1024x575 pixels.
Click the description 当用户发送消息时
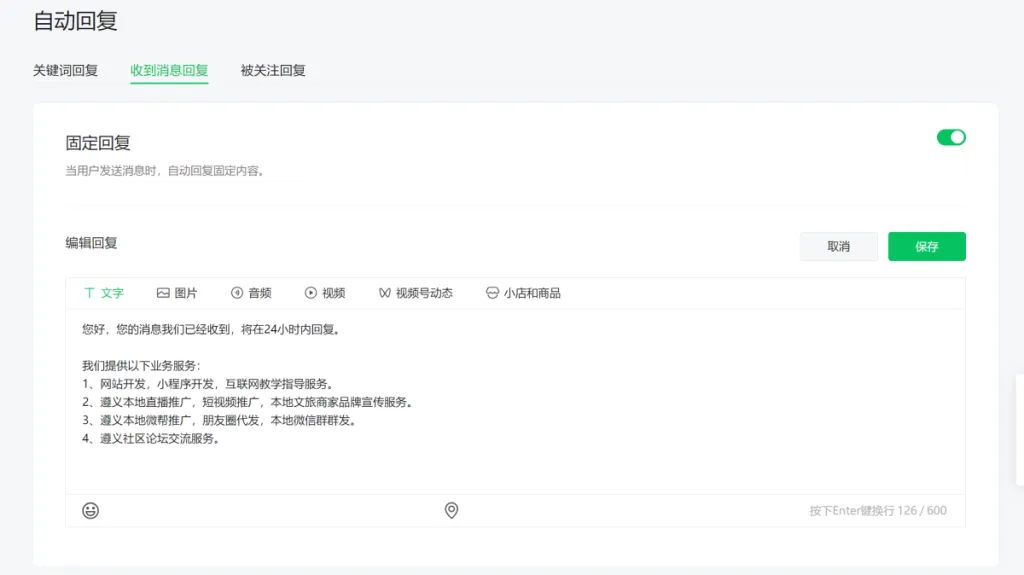click(165, 171)
